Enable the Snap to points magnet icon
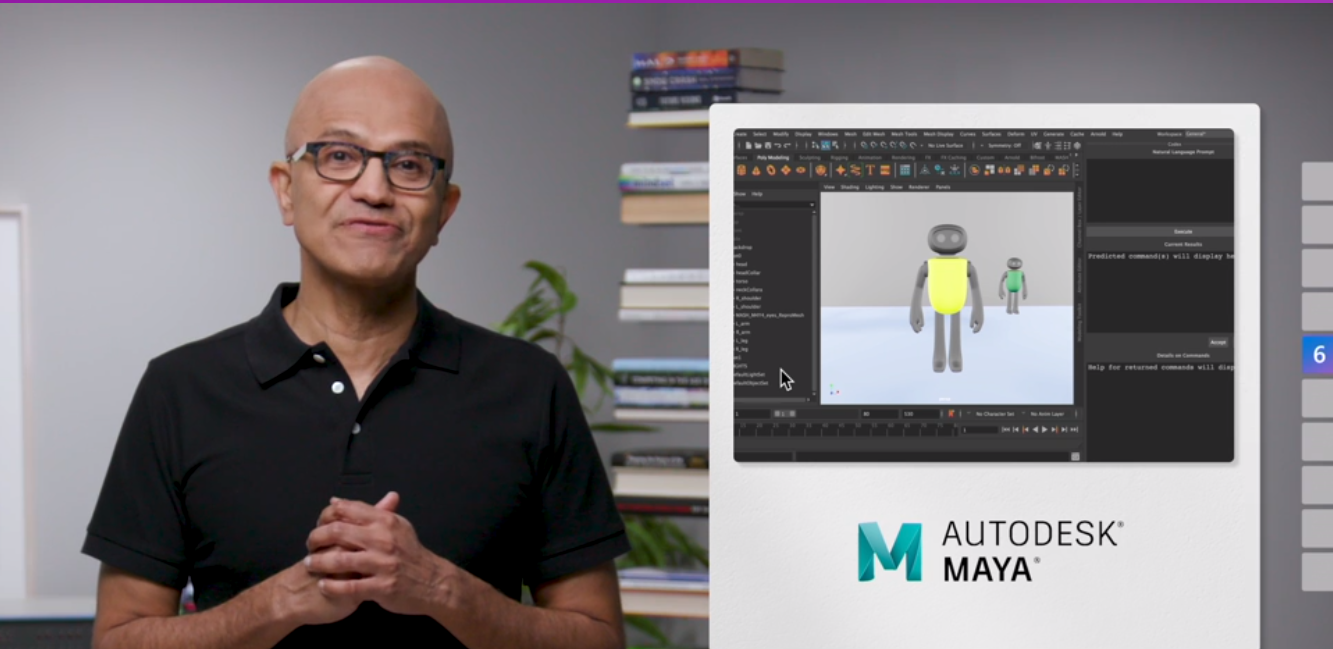The width and height of the screenshot is (1333, 649). pyautogui.click(x=884, y=146)
